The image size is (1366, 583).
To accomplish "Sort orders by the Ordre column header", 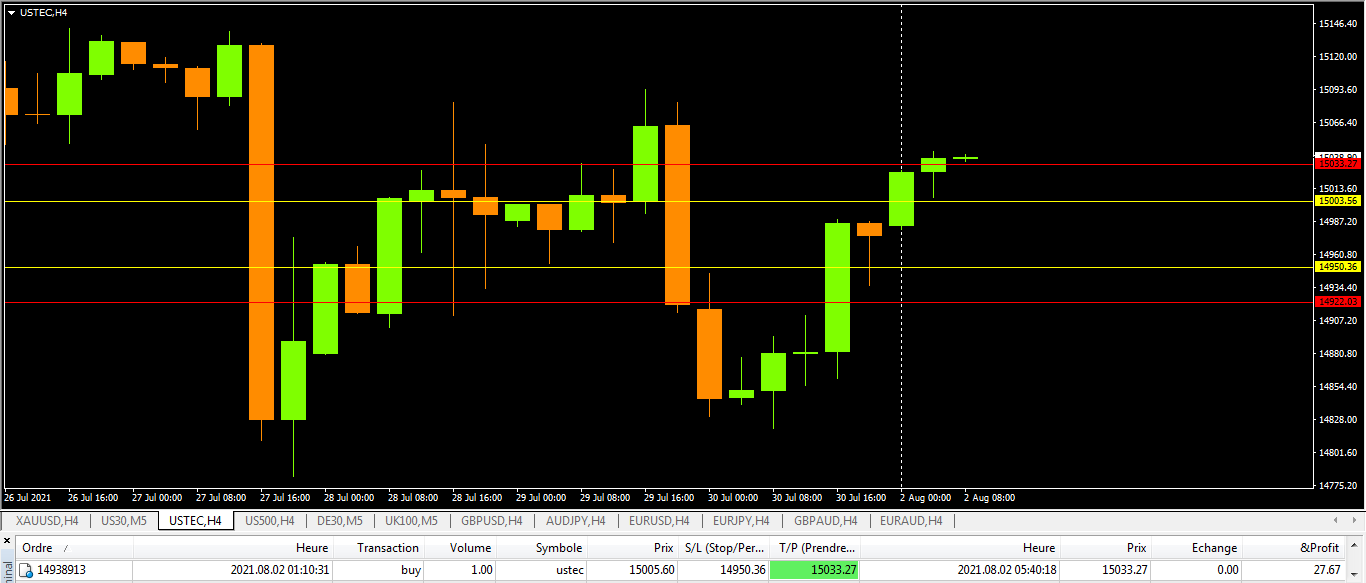I will 38,548.
